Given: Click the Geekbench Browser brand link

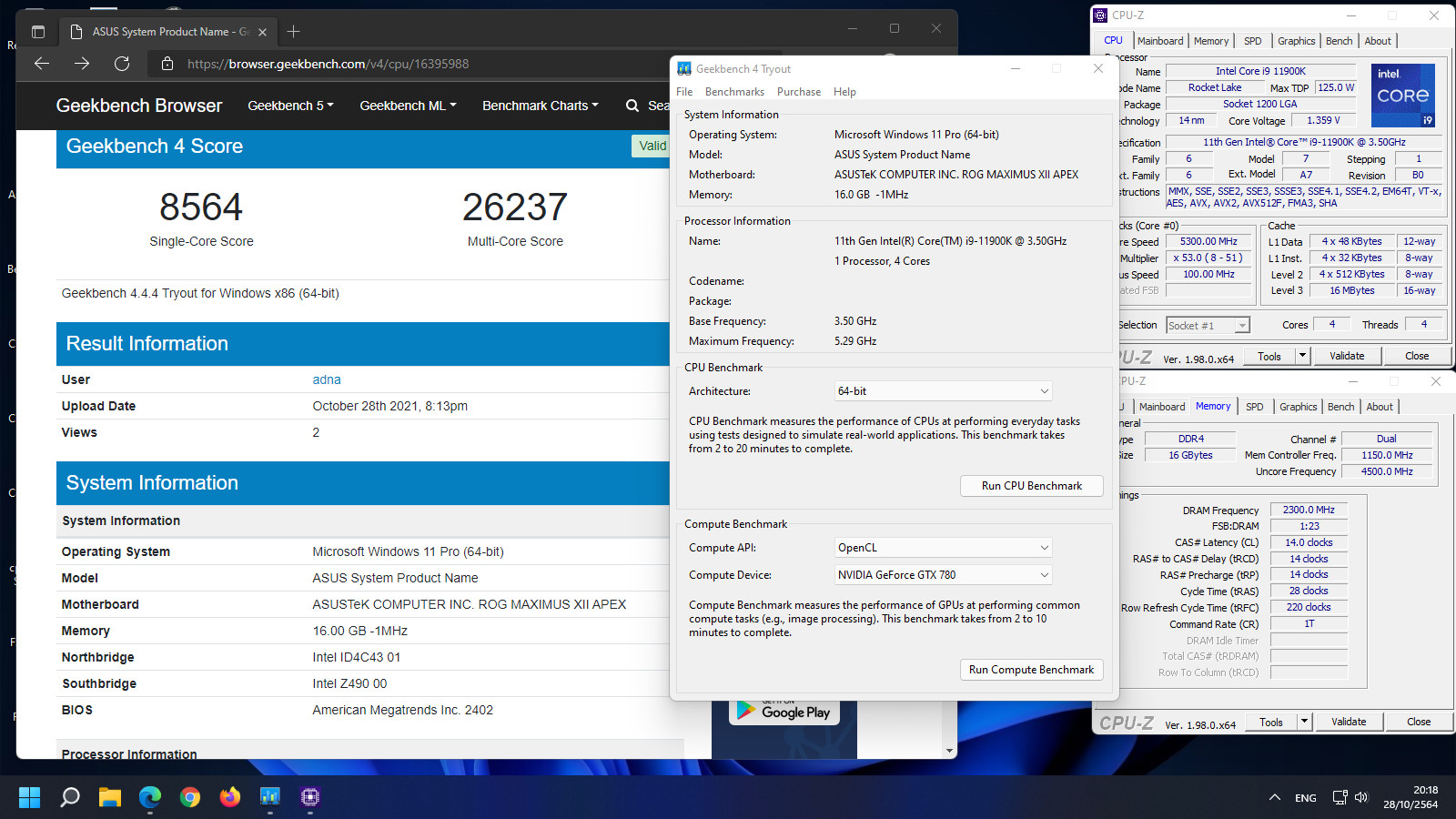Looking at the screenshot, I should point(138,106).
